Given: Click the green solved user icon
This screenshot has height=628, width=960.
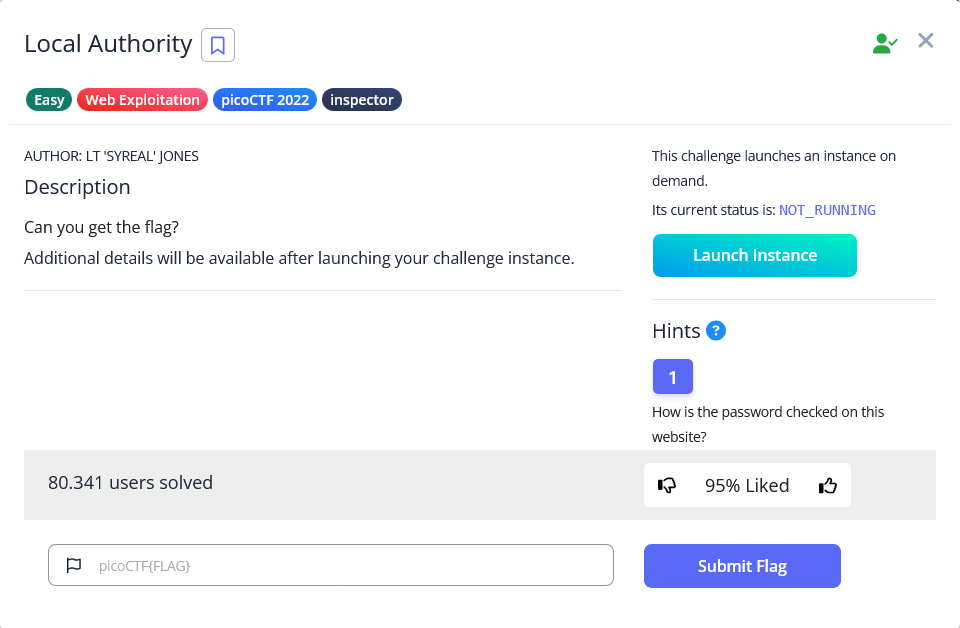Looking at the screenshot, I should pyautogui.click(x=884, y=43).
